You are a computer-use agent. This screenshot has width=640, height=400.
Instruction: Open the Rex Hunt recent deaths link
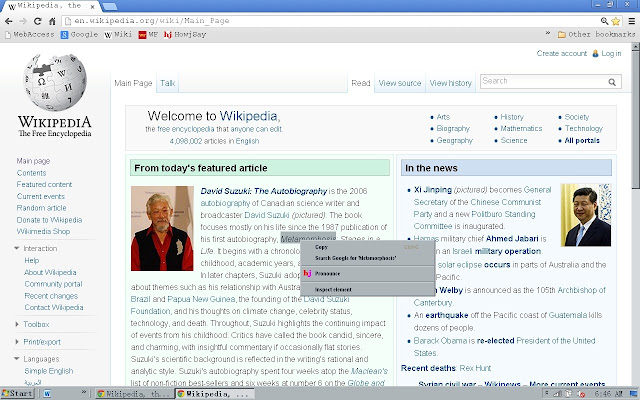(475, 368)
